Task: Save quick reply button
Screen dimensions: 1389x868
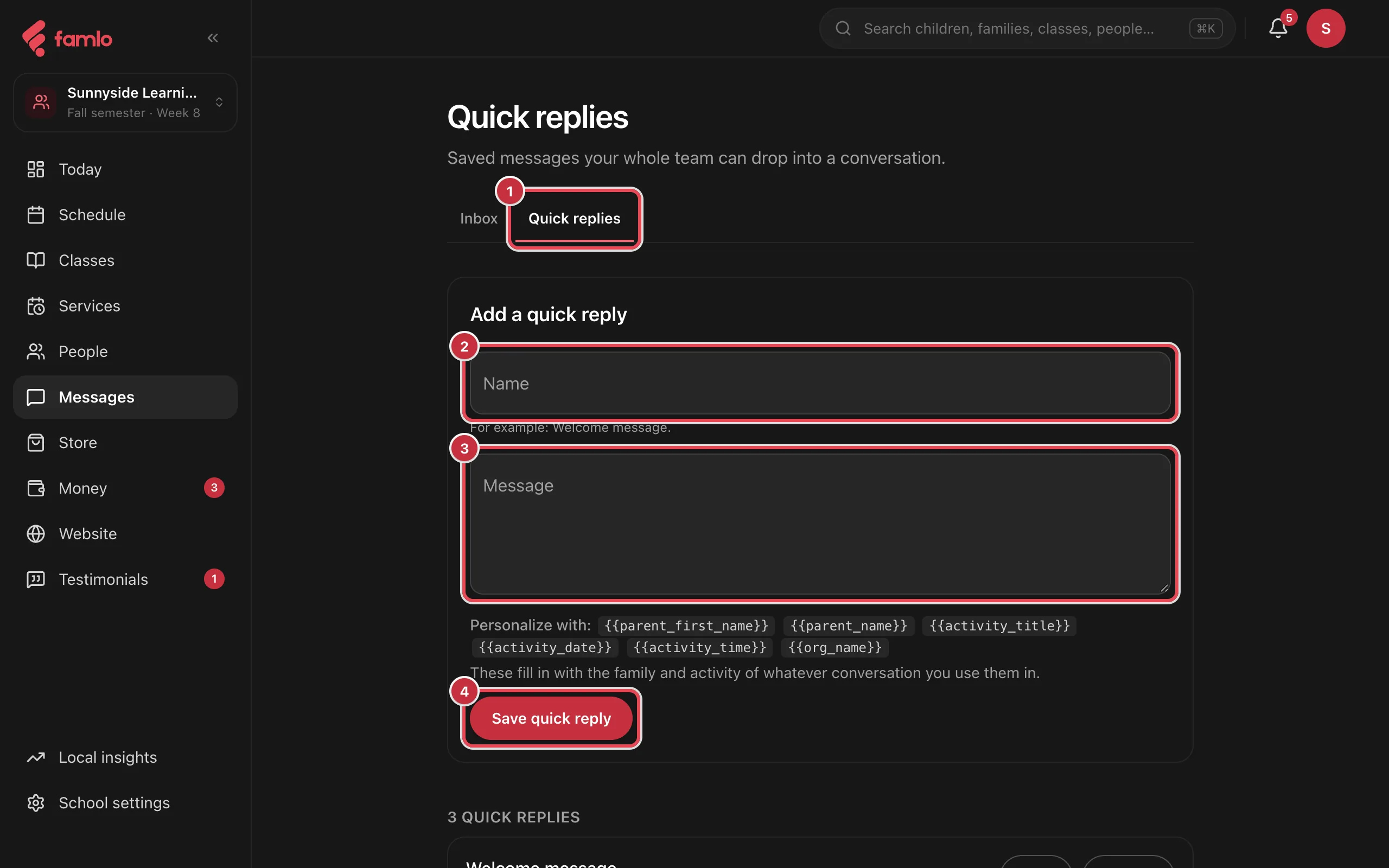Action: click(x=551, y=718)
